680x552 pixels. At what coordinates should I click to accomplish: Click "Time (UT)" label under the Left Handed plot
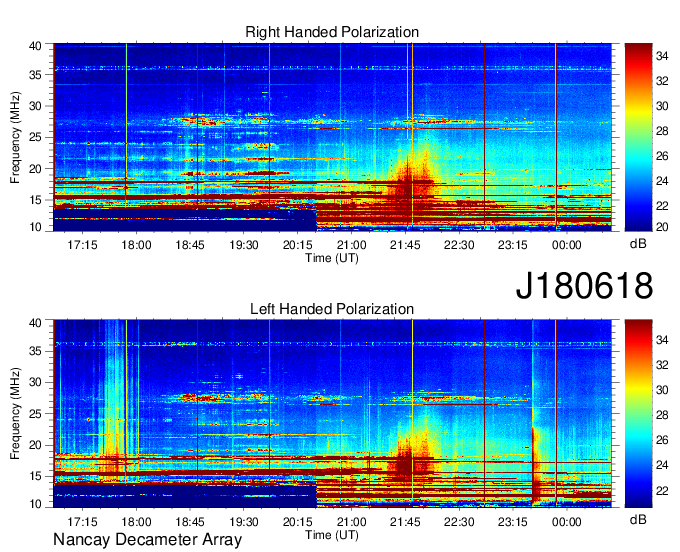point(332,535)
